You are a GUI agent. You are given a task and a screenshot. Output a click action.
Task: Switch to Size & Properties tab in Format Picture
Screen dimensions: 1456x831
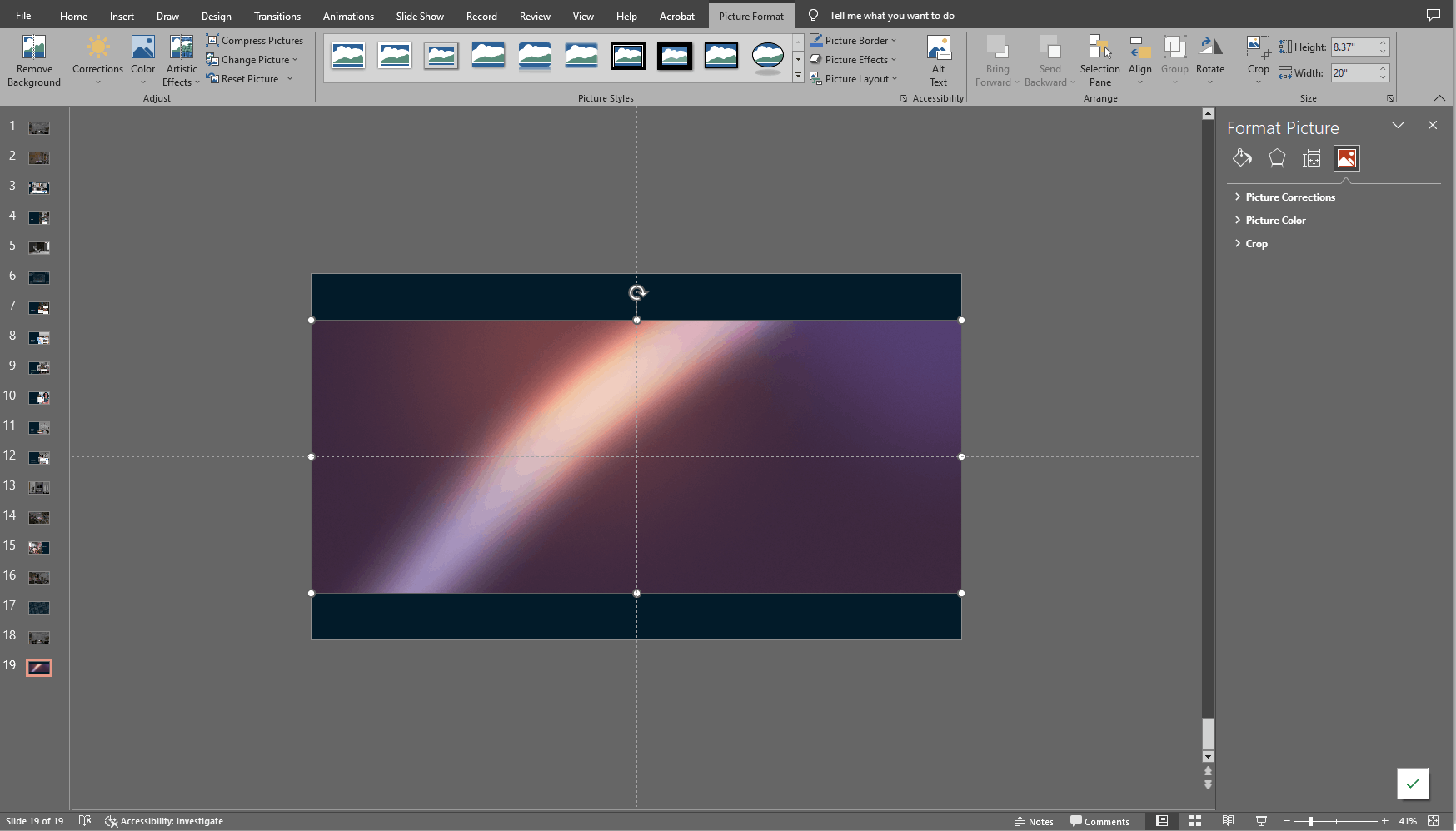[x=1312, y=158]
